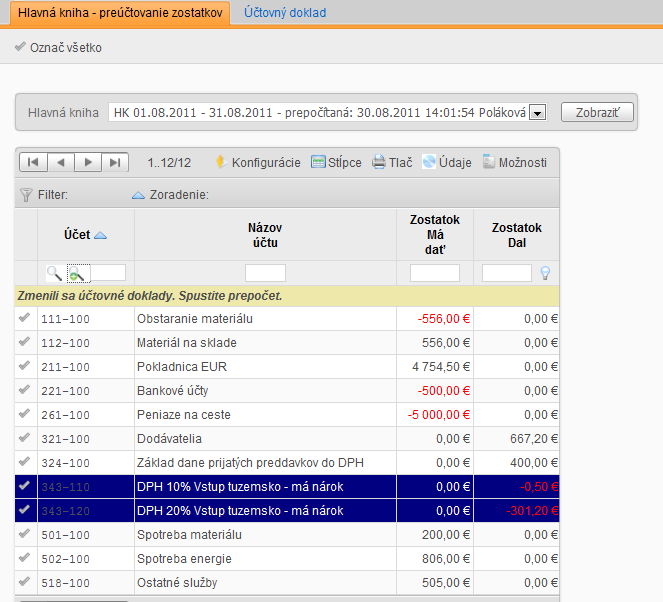The height and width of the screenshot is (602, 663).
Task: Click the Zostatok Má dať column header
Action: tap(435, 235)
